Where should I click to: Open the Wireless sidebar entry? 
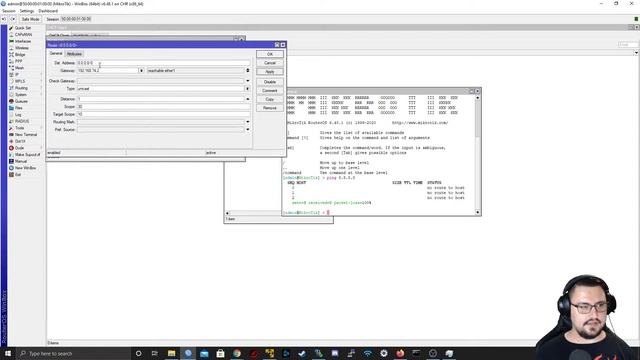[22, 48]
